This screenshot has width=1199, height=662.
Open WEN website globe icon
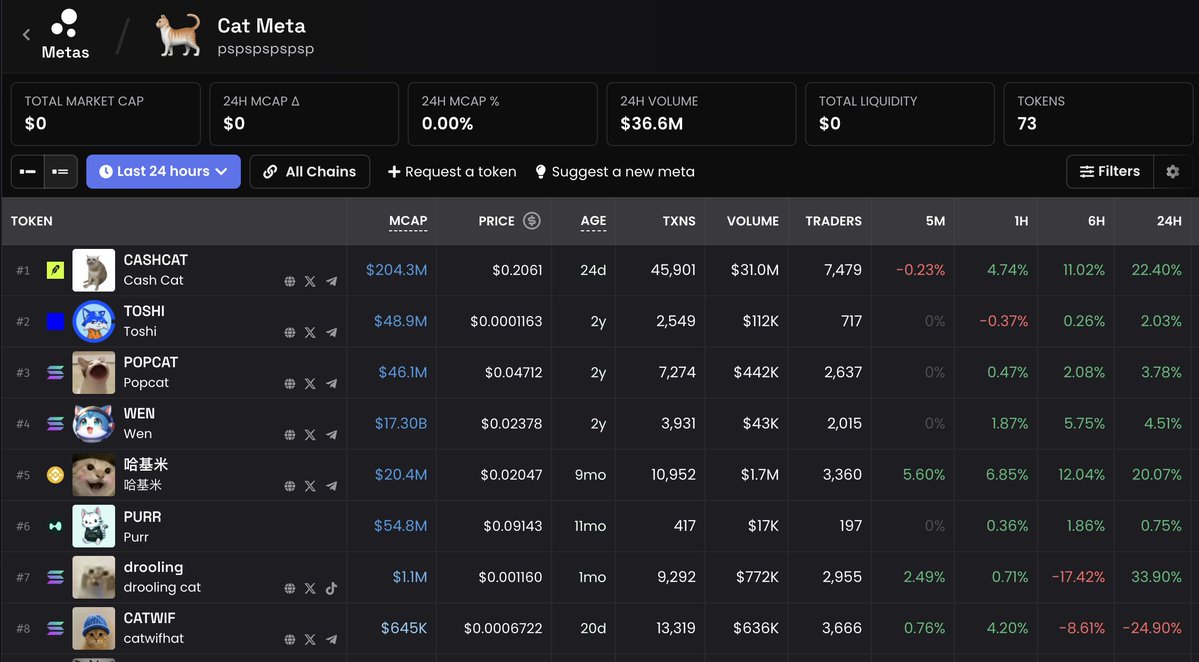(290, 435)
